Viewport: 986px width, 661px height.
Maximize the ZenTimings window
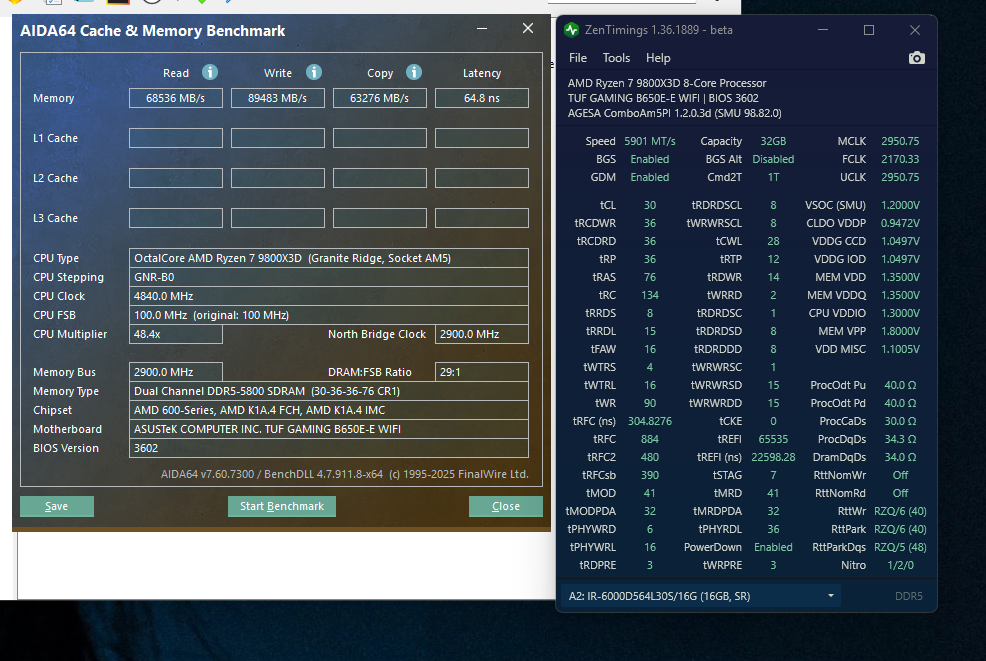[868, 30]
